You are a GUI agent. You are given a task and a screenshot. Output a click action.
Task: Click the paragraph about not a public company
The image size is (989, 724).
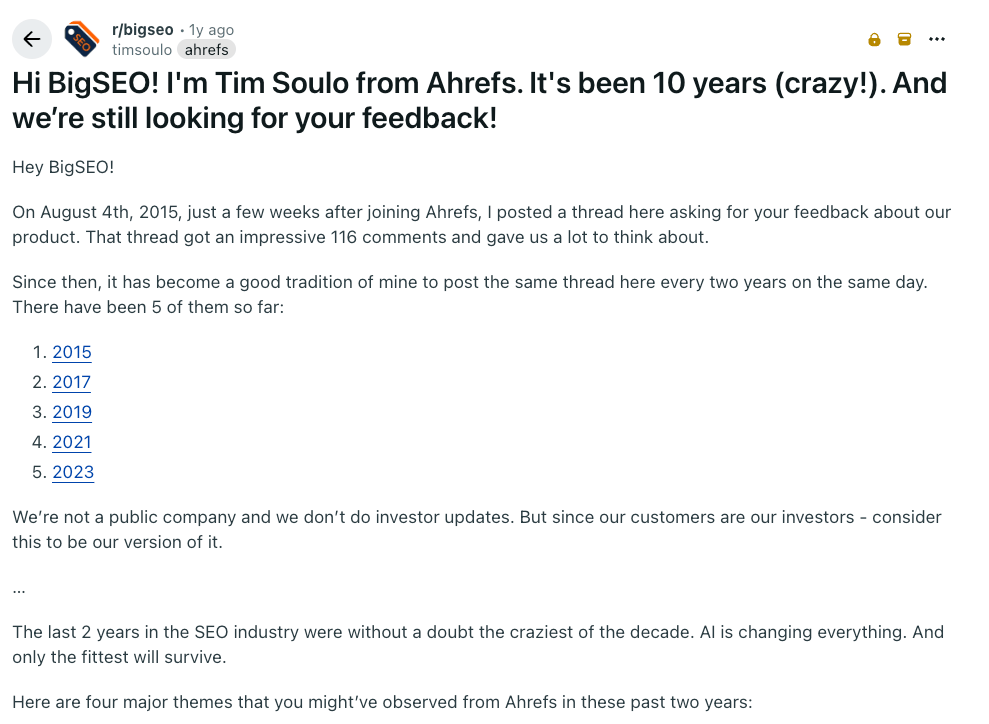[476, 530]
